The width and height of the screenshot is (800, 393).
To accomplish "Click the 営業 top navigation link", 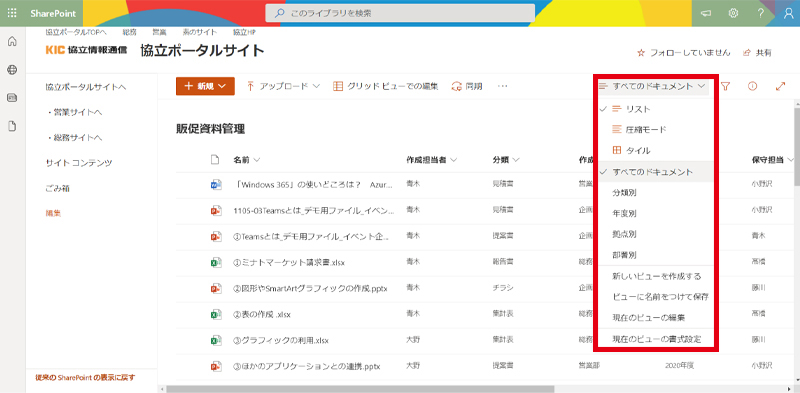I will [159, 32].
